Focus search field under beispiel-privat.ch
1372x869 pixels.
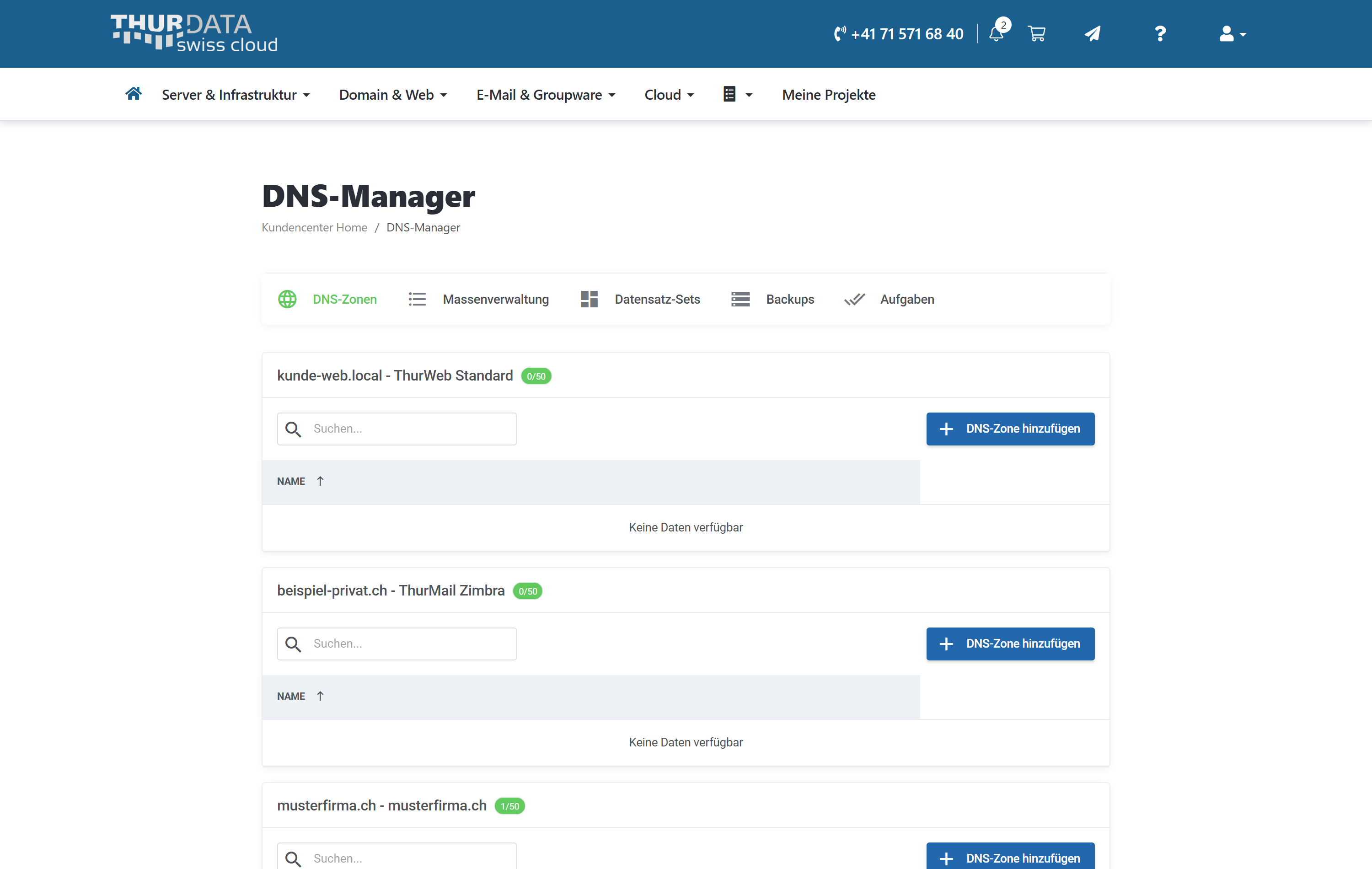pyautogui.click(x=397, y=644)
